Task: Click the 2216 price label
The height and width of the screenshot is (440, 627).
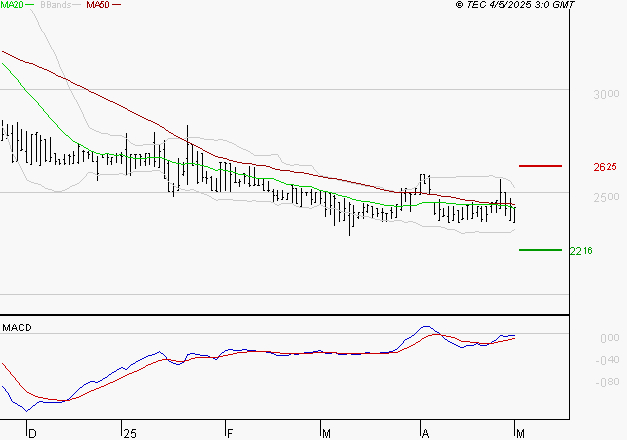Action: (581, 251)
